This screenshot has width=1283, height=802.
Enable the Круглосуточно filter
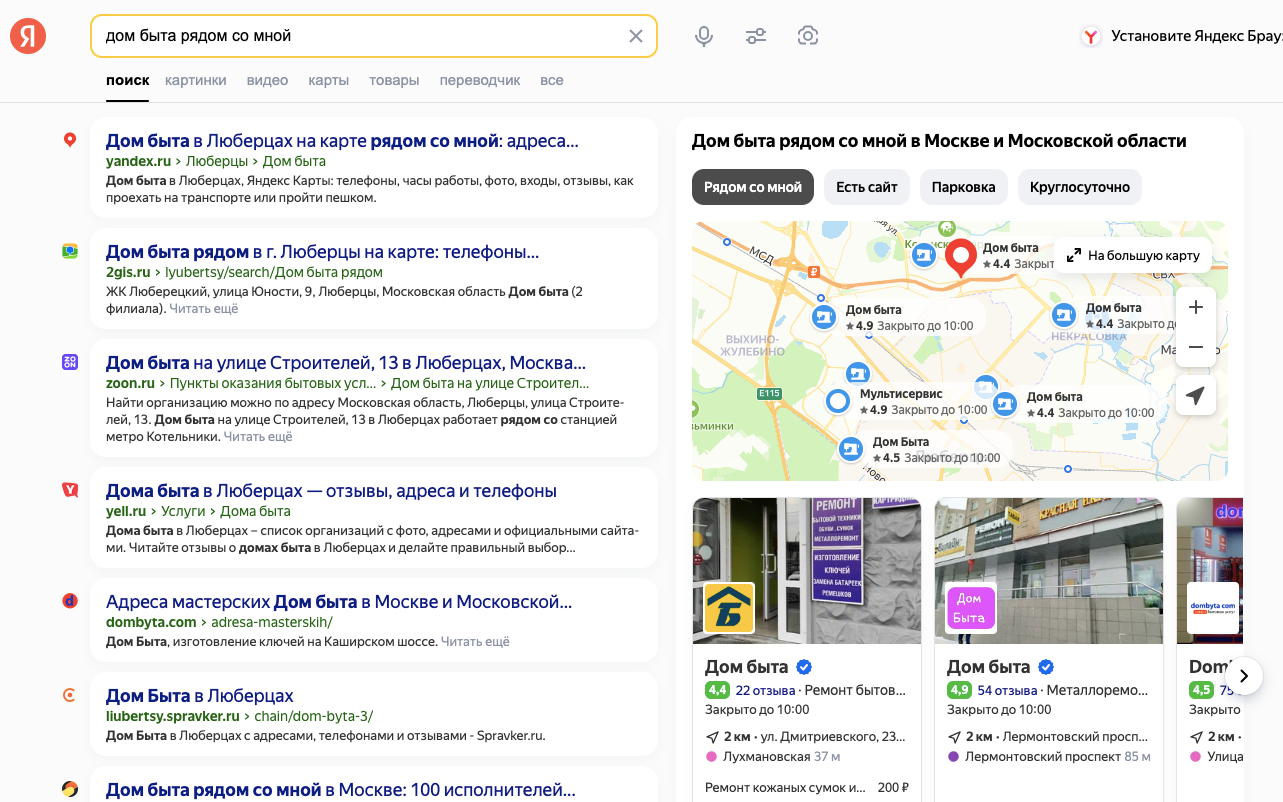click(x=1078, y=187)
